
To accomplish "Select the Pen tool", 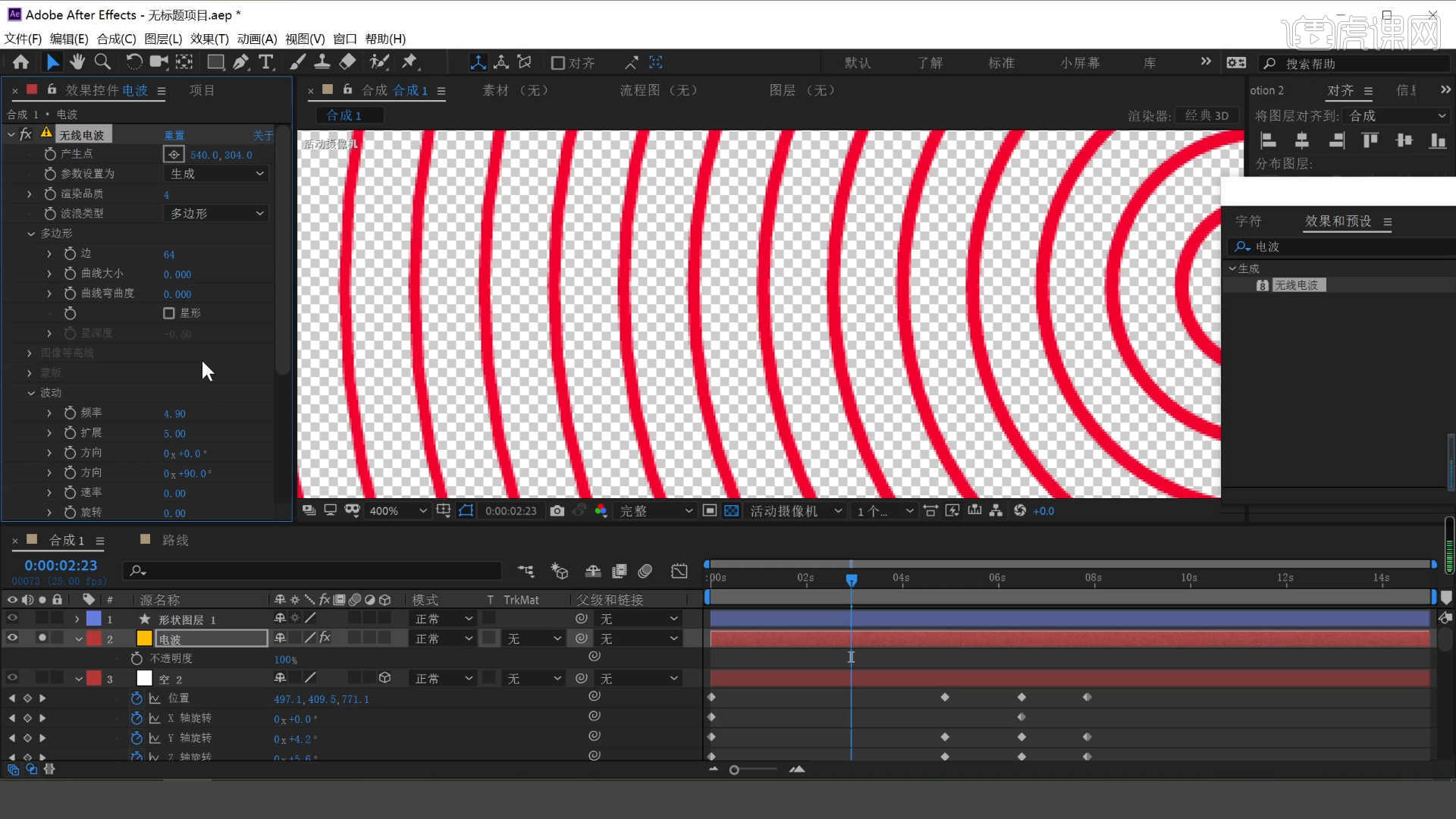I will (x=241, y=62).
